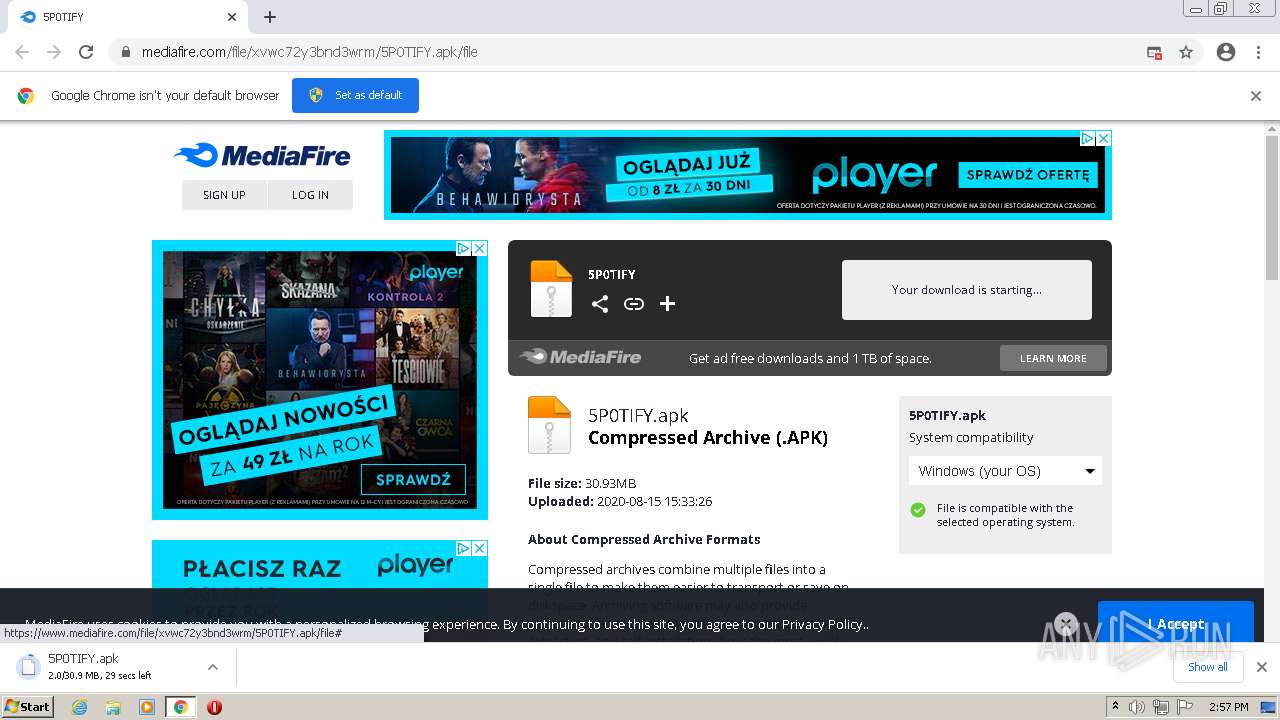The height and width of the screenshot is (720, 1280).
Task: Close the left player ad
Action: pyautogui.click(x=479, y=248)
